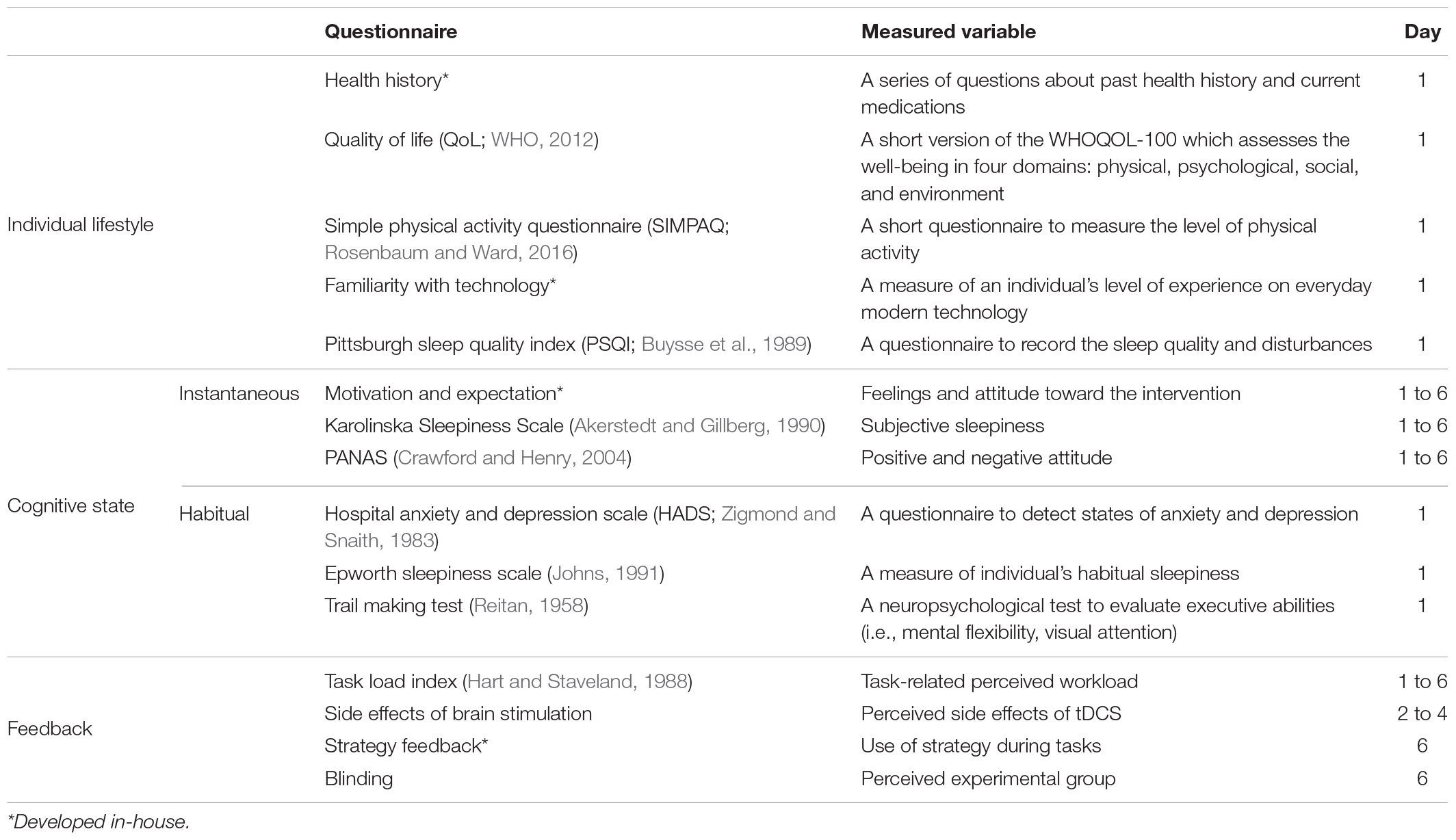Follow the Zigmond and Snaith, 1983 reference
Viewport: 1456px width, 840px height.
point(580,527)
